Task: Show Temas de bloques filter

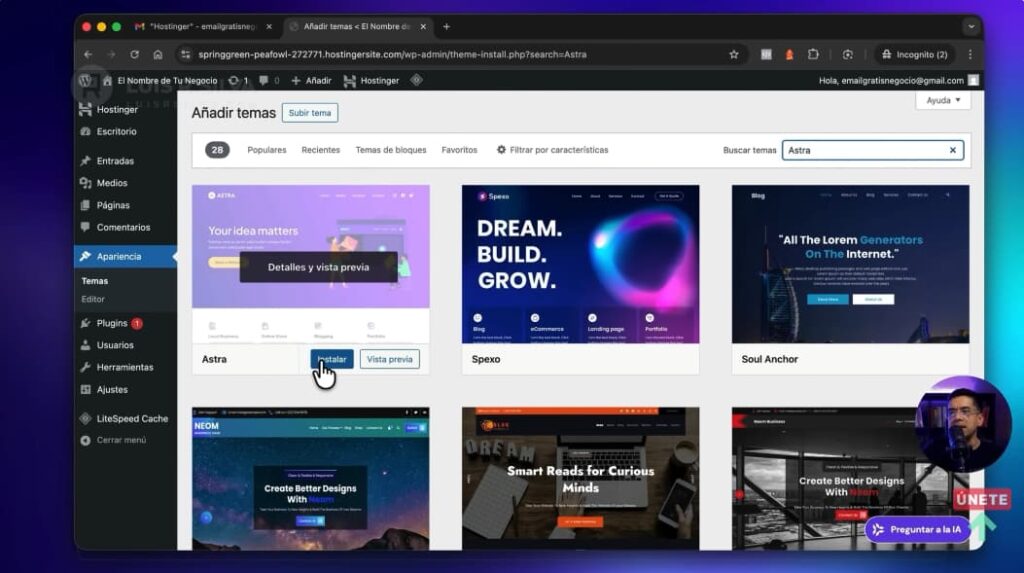Action: [x=391, y=150]
